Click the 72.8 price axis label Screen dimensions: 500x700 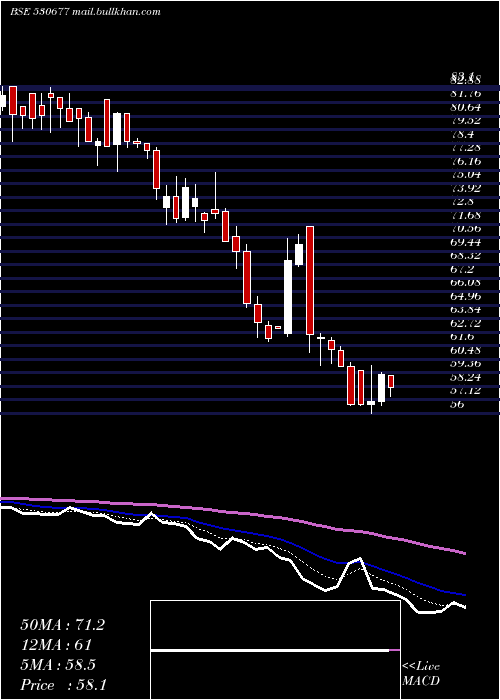[x=462, y=201]
